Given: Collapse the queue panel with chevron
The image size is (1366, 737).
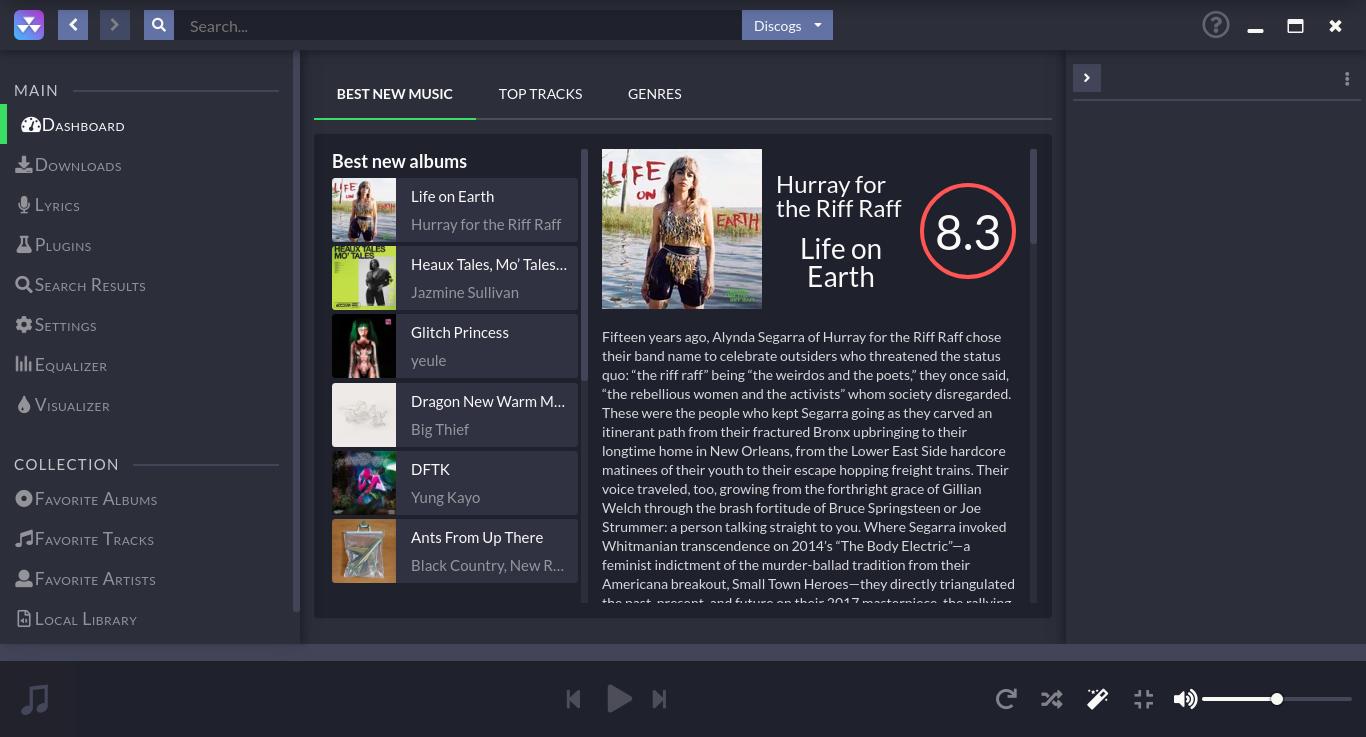Looking at the screenshot, I should (1087, 78).
